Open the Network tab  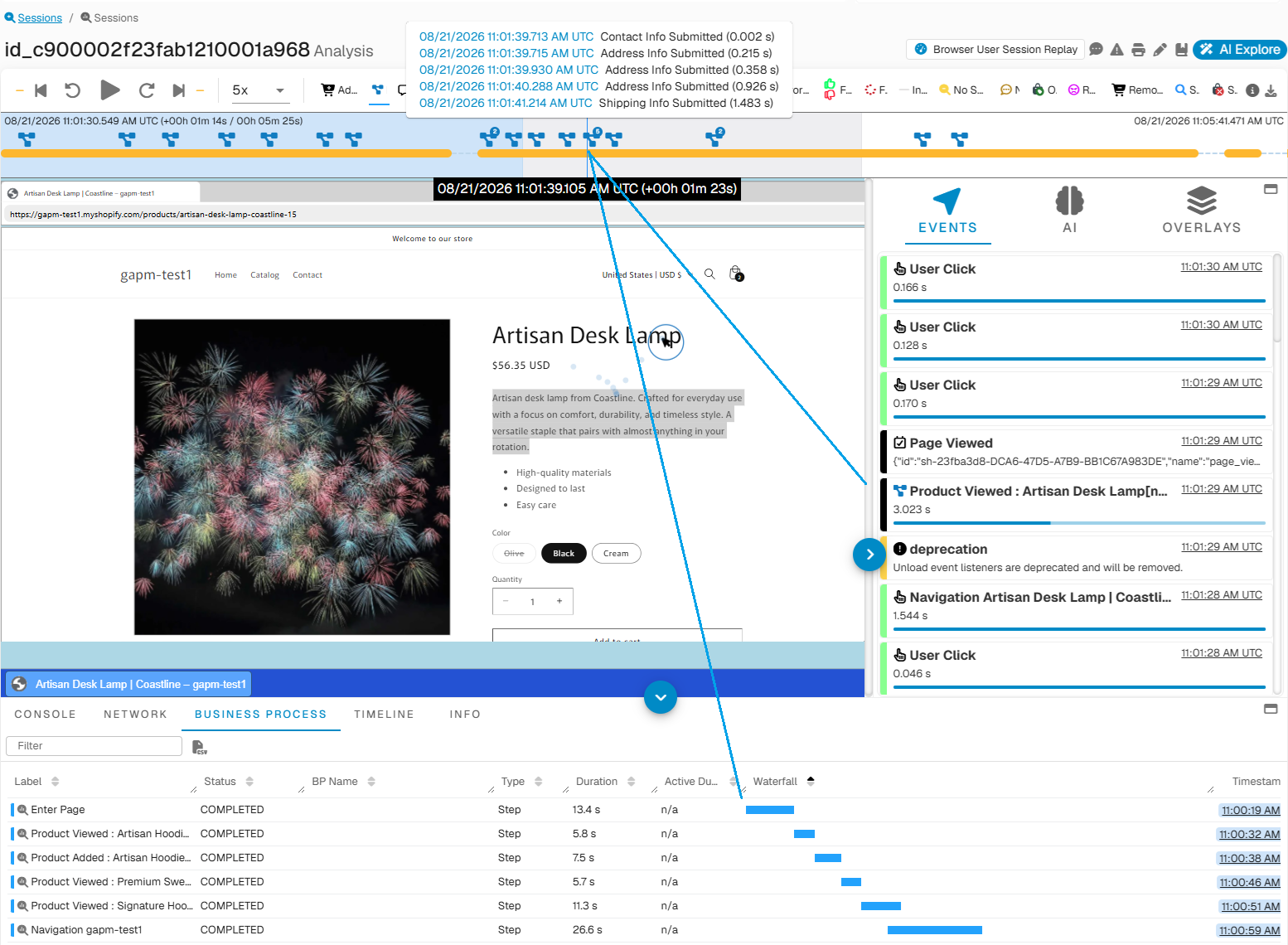[135, 715]
